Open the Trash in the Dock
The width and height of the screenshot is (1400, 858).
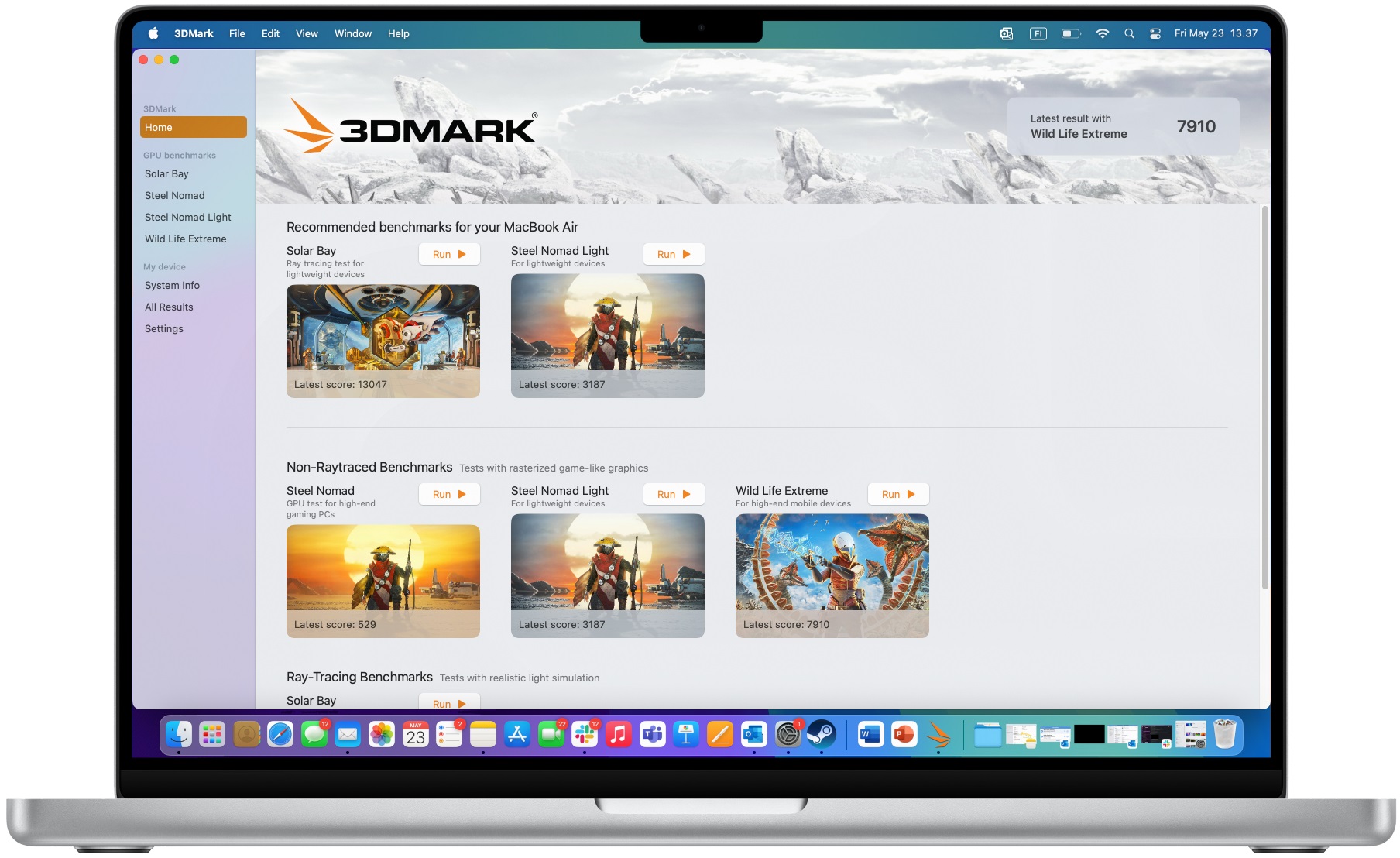pyautogui.click(x=1225, y=733)
